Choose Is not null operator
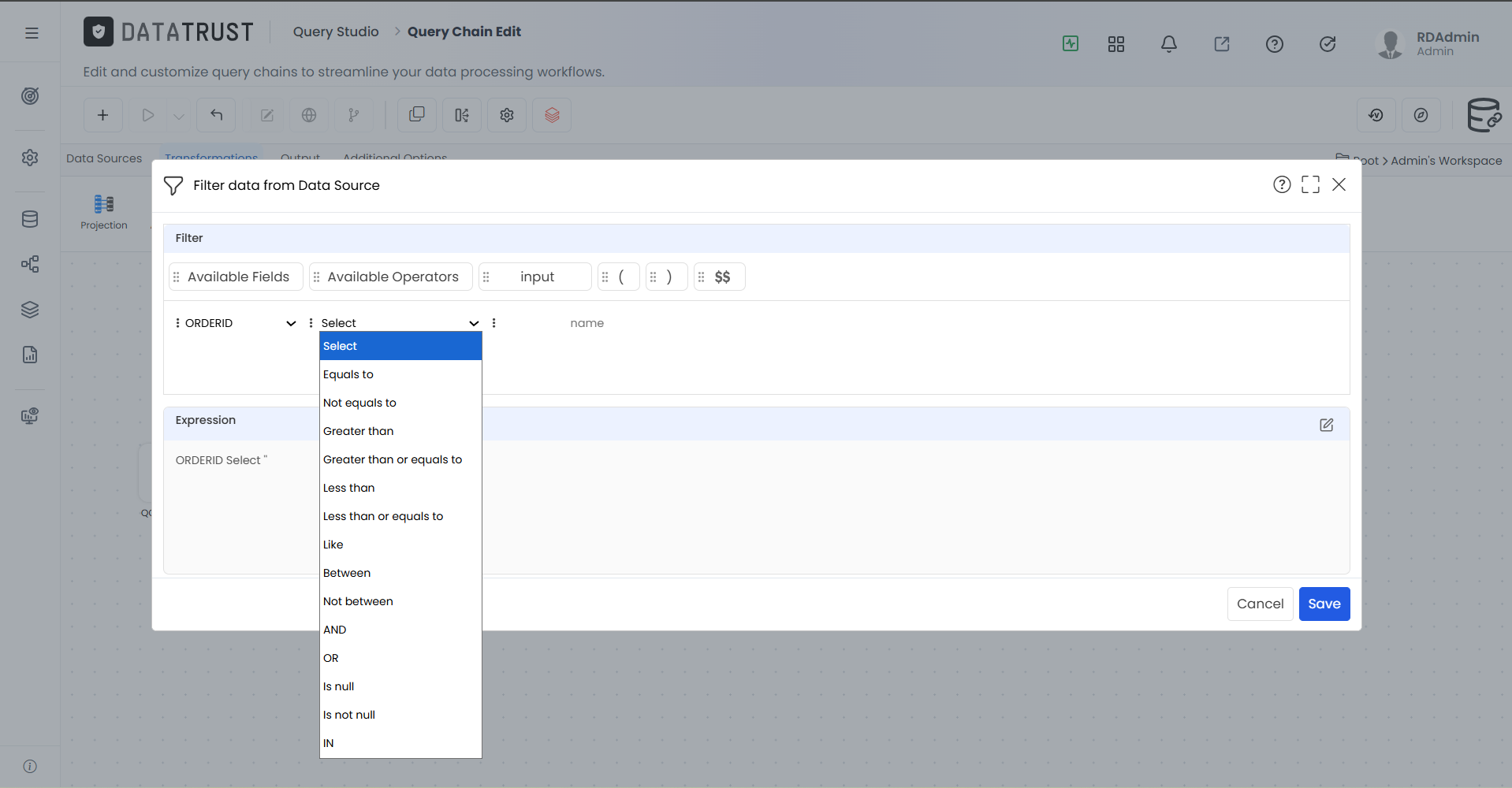The height and width of the screenshot is (788, 1512). (x=400, y=715)
